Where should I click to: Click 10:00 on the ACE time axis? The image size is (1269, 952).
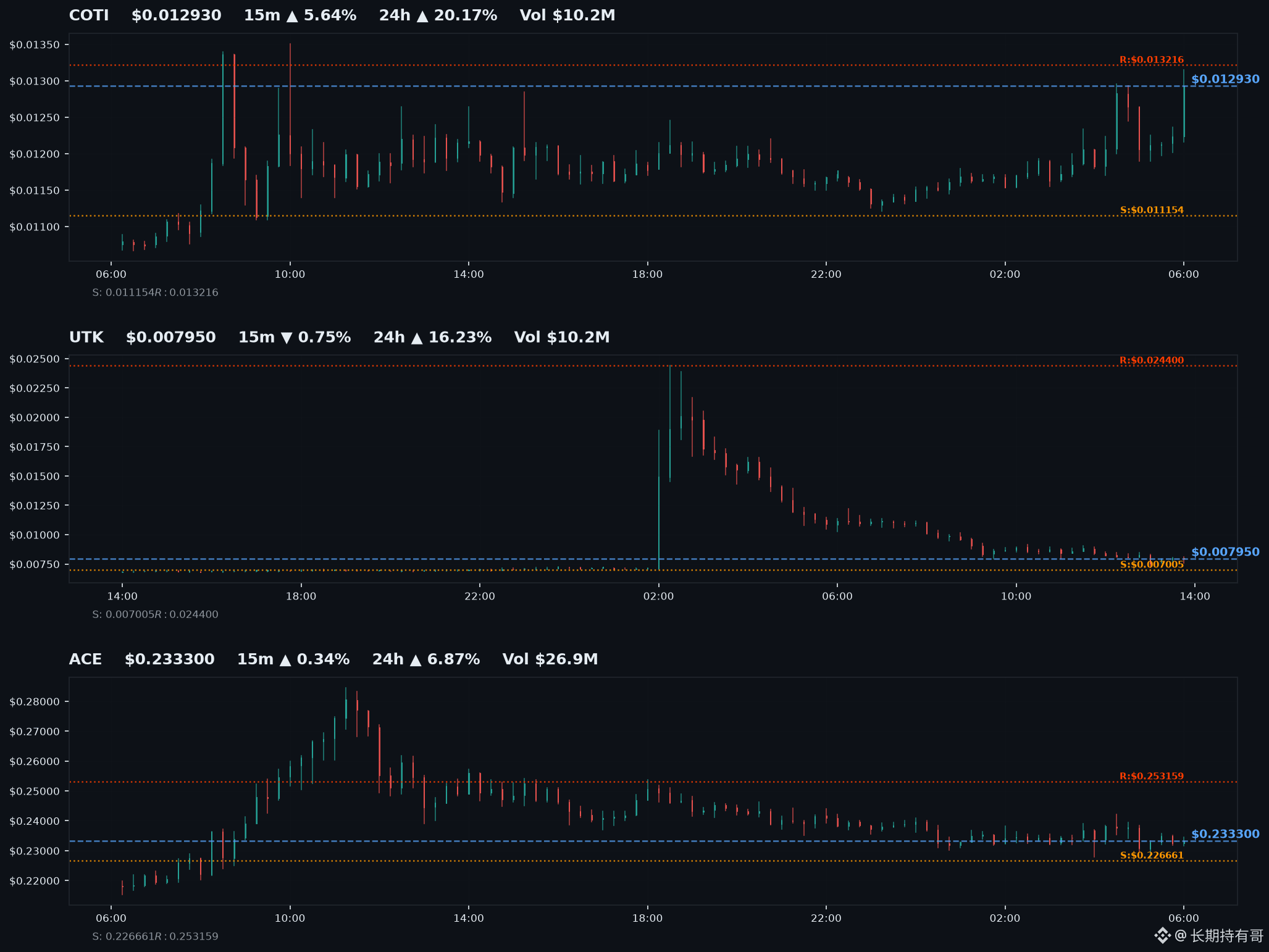[290, 919]
